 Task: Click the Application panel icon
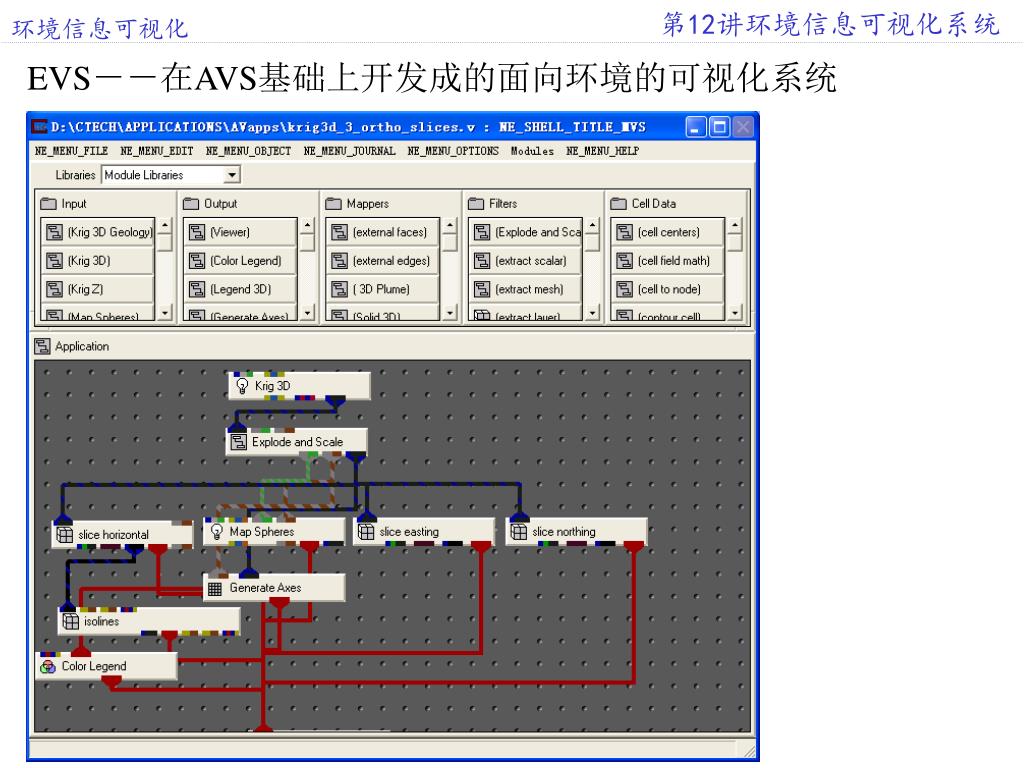[x=42, y=347]
